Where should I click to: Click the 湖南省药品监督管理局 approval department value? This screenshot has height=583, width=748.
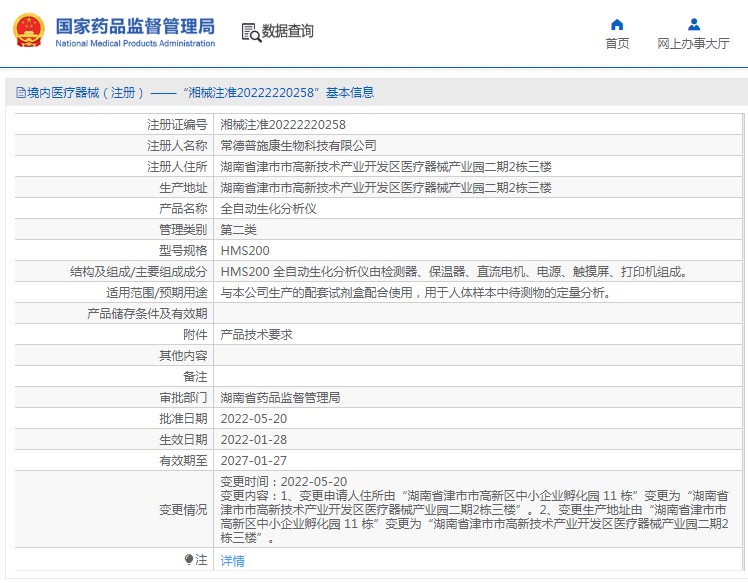coord(280,398)
